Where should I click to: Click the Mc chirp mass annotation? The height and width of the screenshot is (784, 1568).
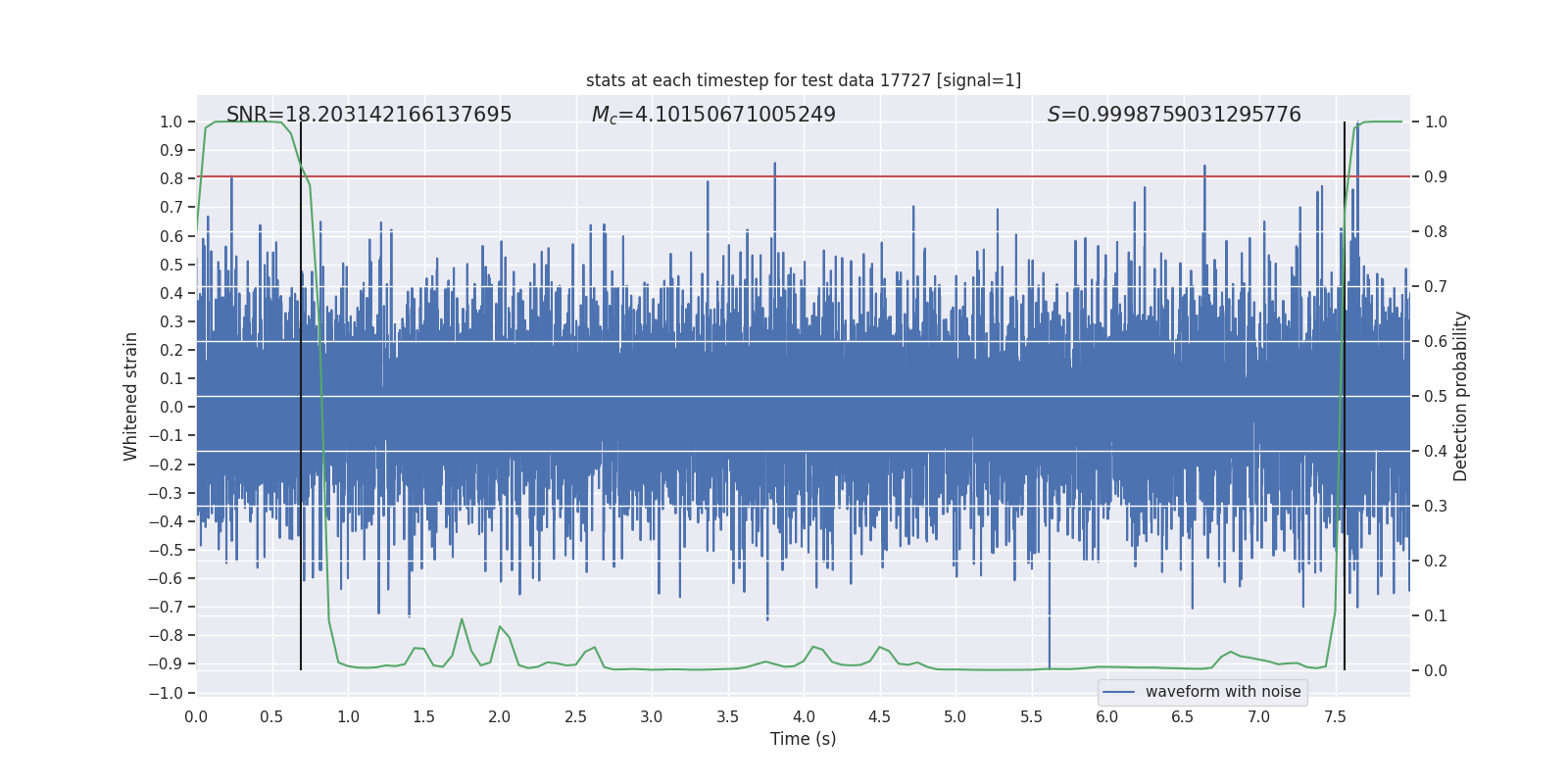[713, 115]
